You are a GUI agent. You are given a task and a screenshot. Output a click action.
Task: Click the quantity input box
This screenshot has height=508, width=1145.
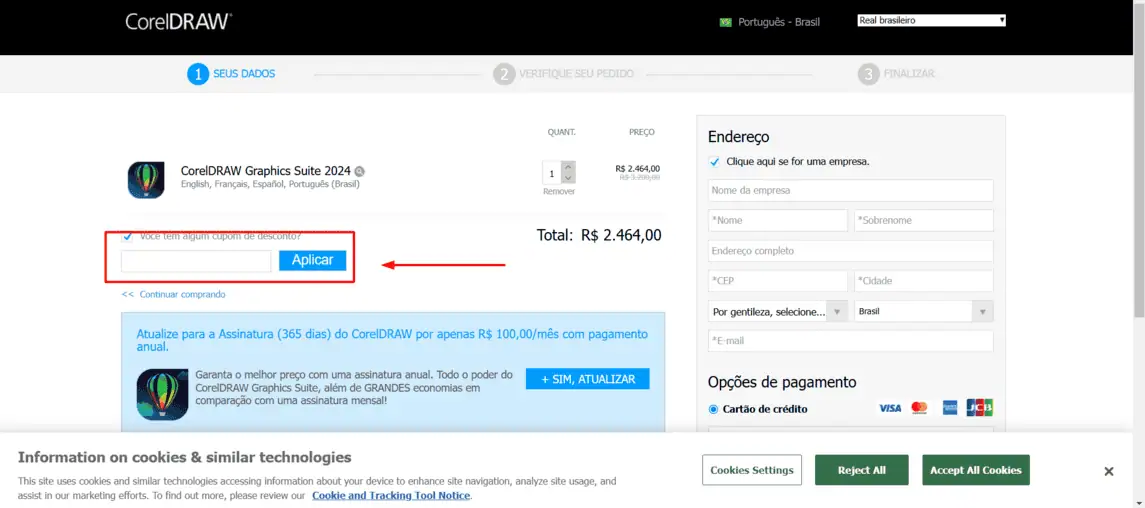point(551,174)
